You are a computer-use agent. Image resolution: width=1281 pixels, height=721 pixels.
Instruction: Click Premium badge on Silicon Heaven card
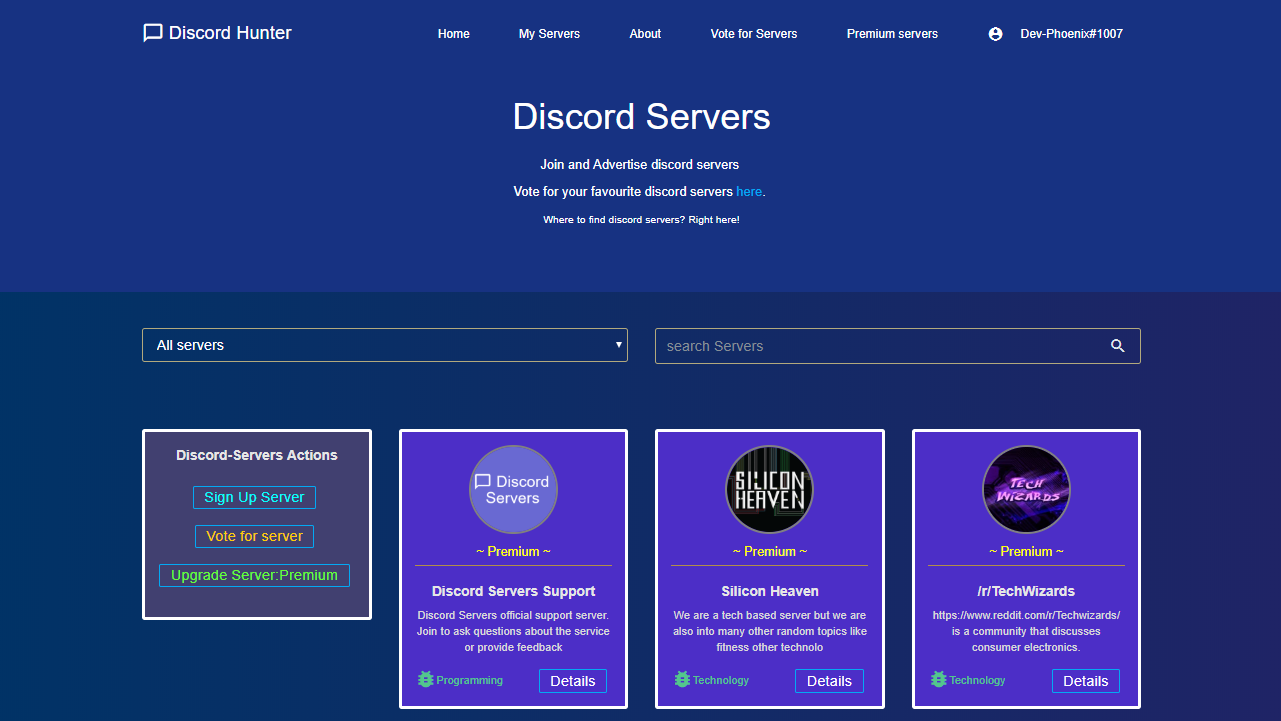coord(770,551)
